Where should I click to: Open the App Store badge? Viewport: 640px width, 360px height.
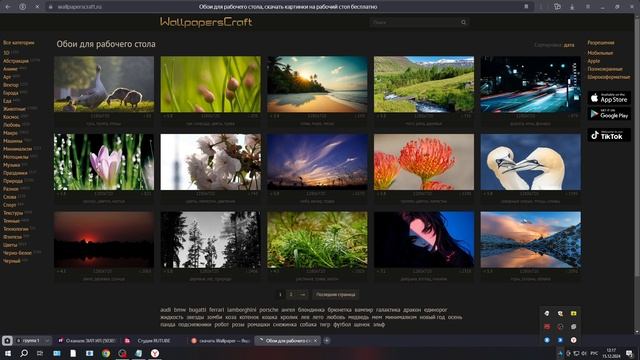coord(609,98)
